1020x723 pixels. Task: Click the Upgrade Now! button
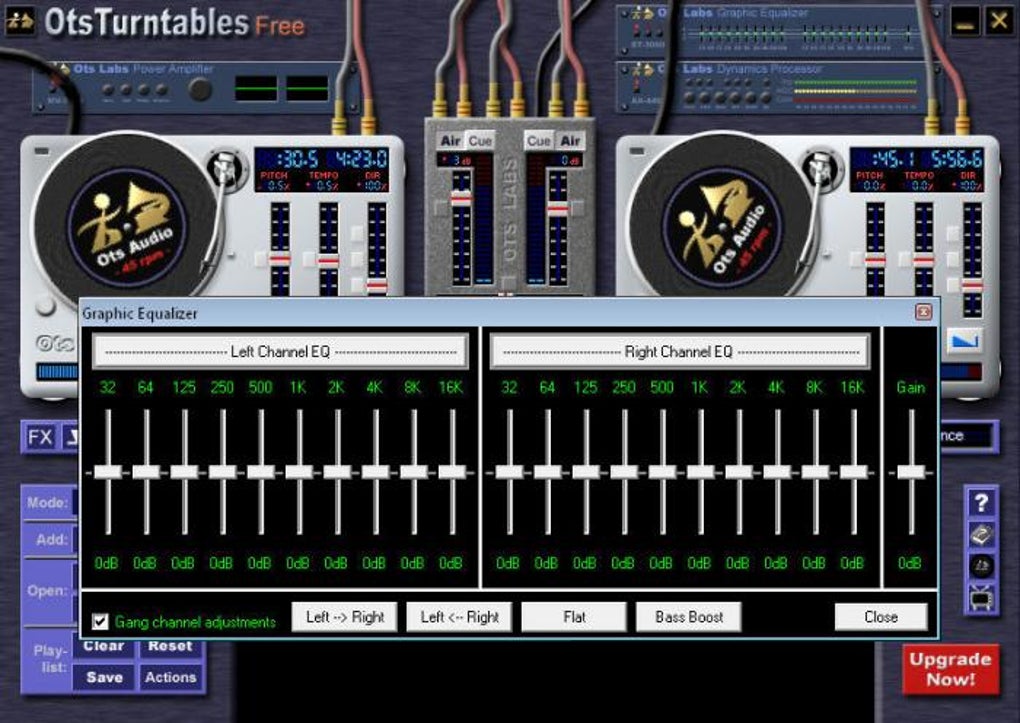coord(950,670)
